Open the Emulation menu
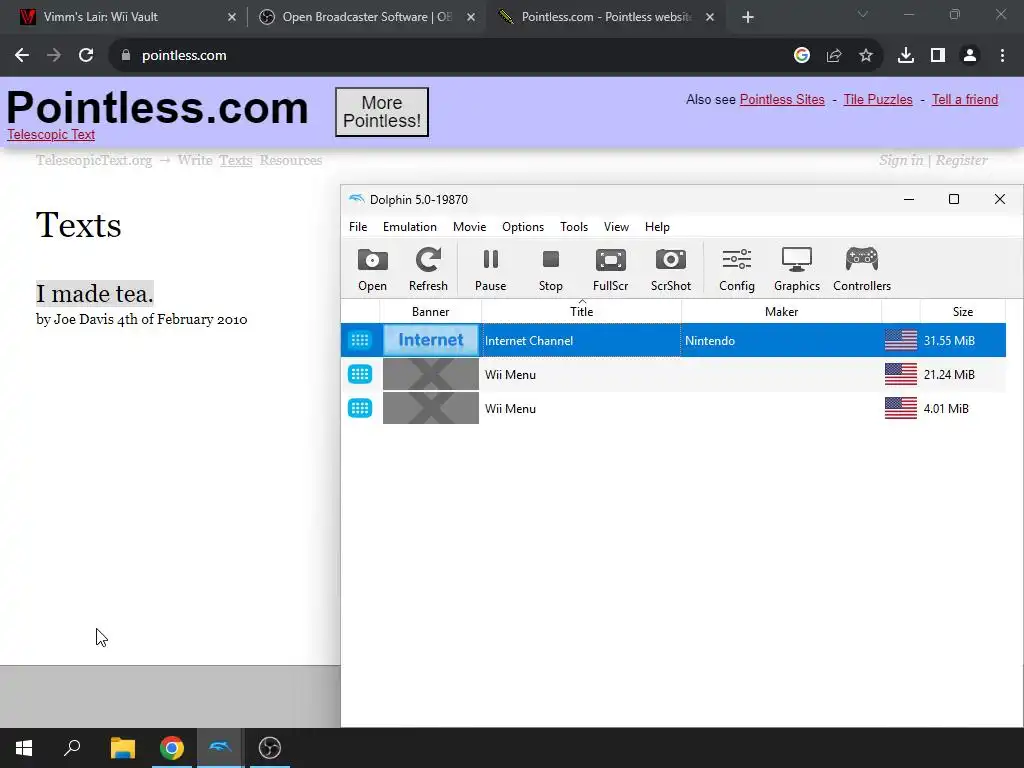This screenshot has width=1024, height=768. pyautogui.click(x=409, y=227)
